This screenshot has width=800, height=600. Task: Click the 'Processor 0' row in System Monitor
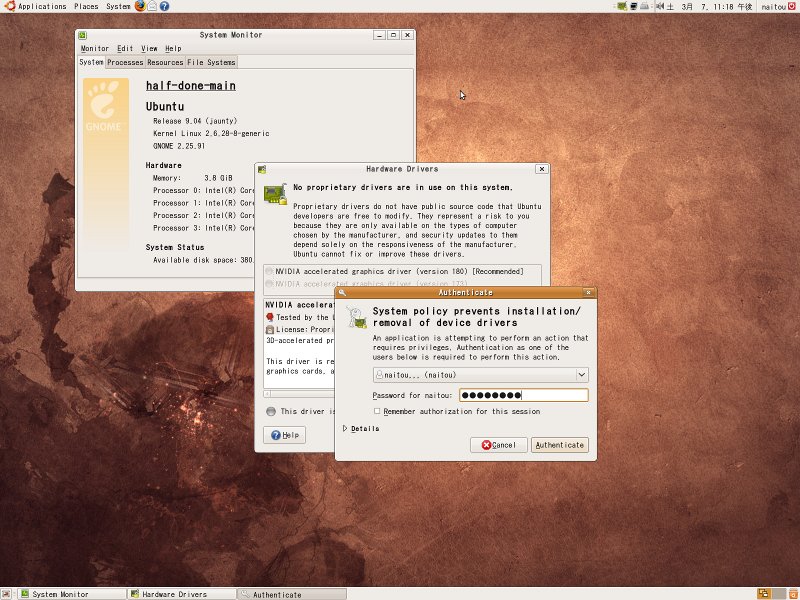pyautogui.click(x=204, y=190)
